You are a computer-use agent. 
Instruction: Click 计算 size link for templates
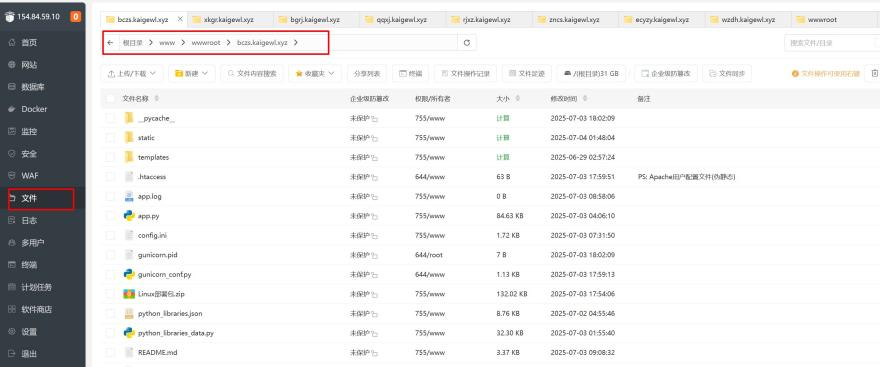point(503,158)
